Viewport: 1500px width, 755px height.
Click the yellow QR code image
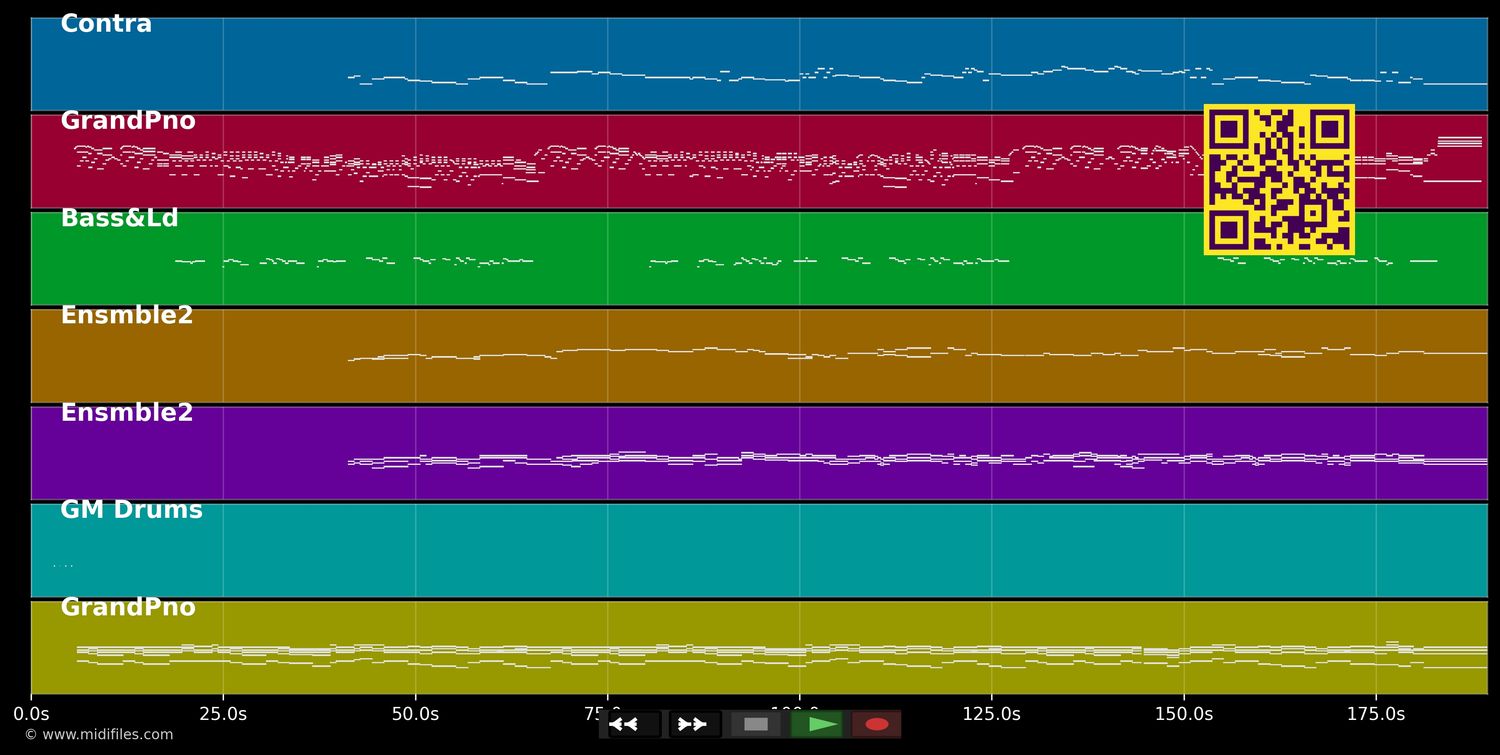click(x=1279, y=179)
